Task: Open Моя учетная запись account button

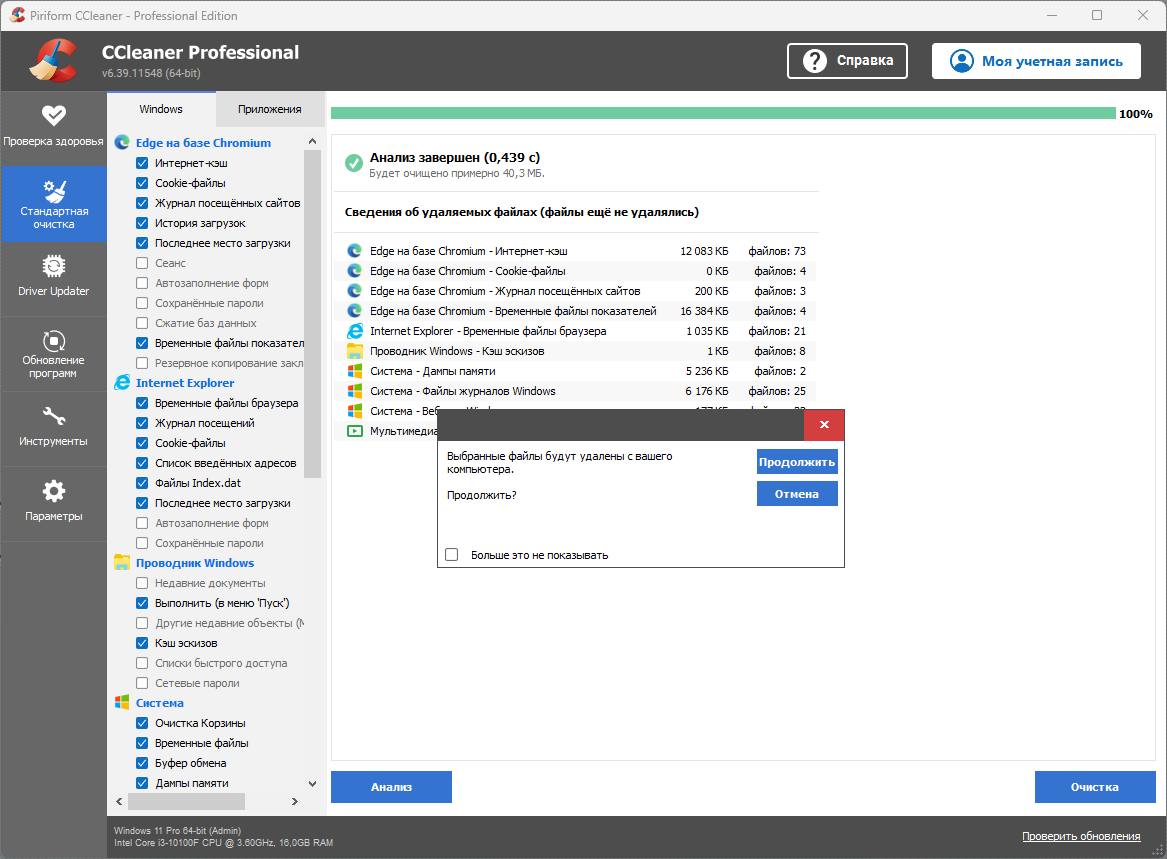Action: point(1036,60)
